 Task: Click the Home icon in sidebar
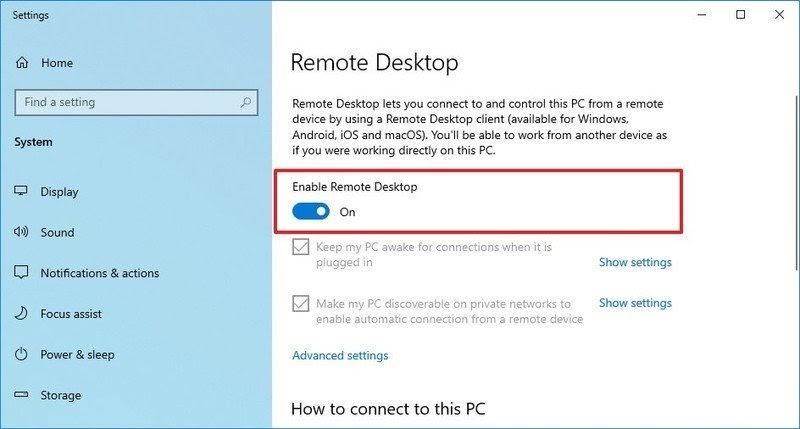coord(22,63)
